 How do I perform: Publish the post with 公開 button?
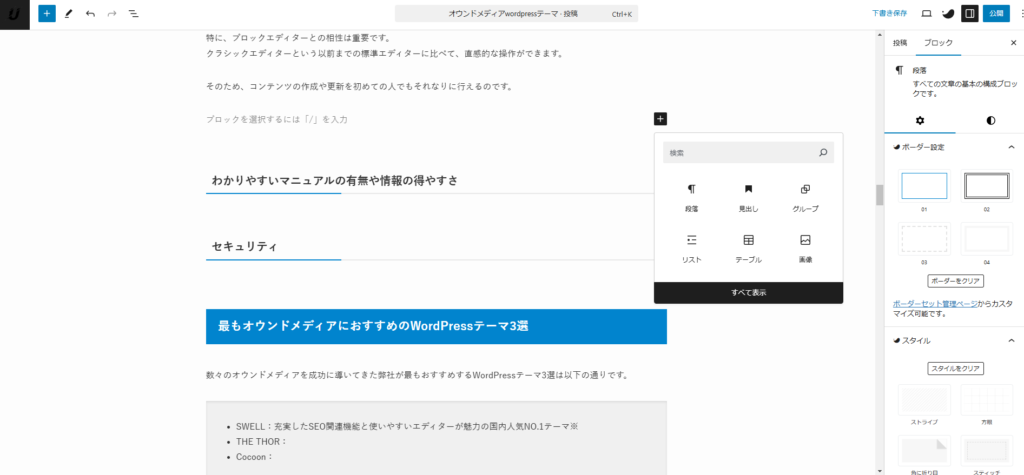995,13
